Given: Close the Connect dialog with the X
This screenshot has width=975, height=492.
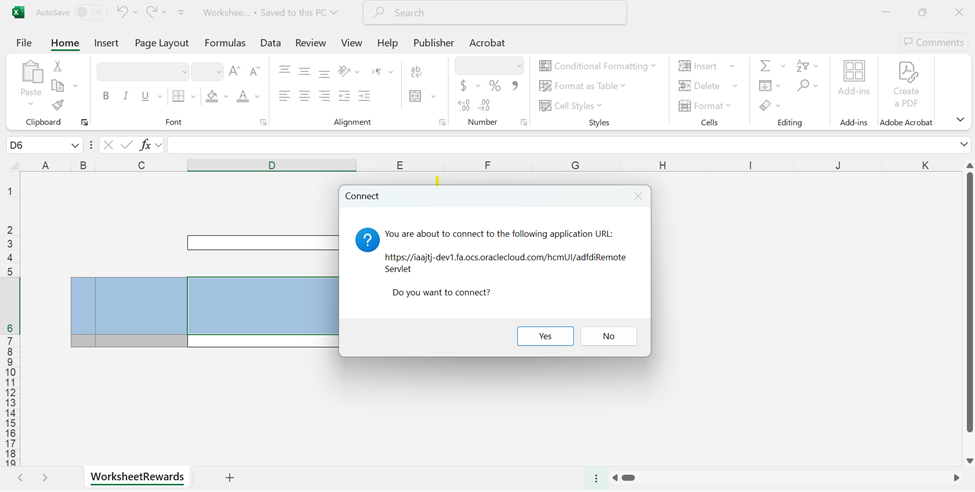Looking at the screenshot, I should [x=638, y=196].
